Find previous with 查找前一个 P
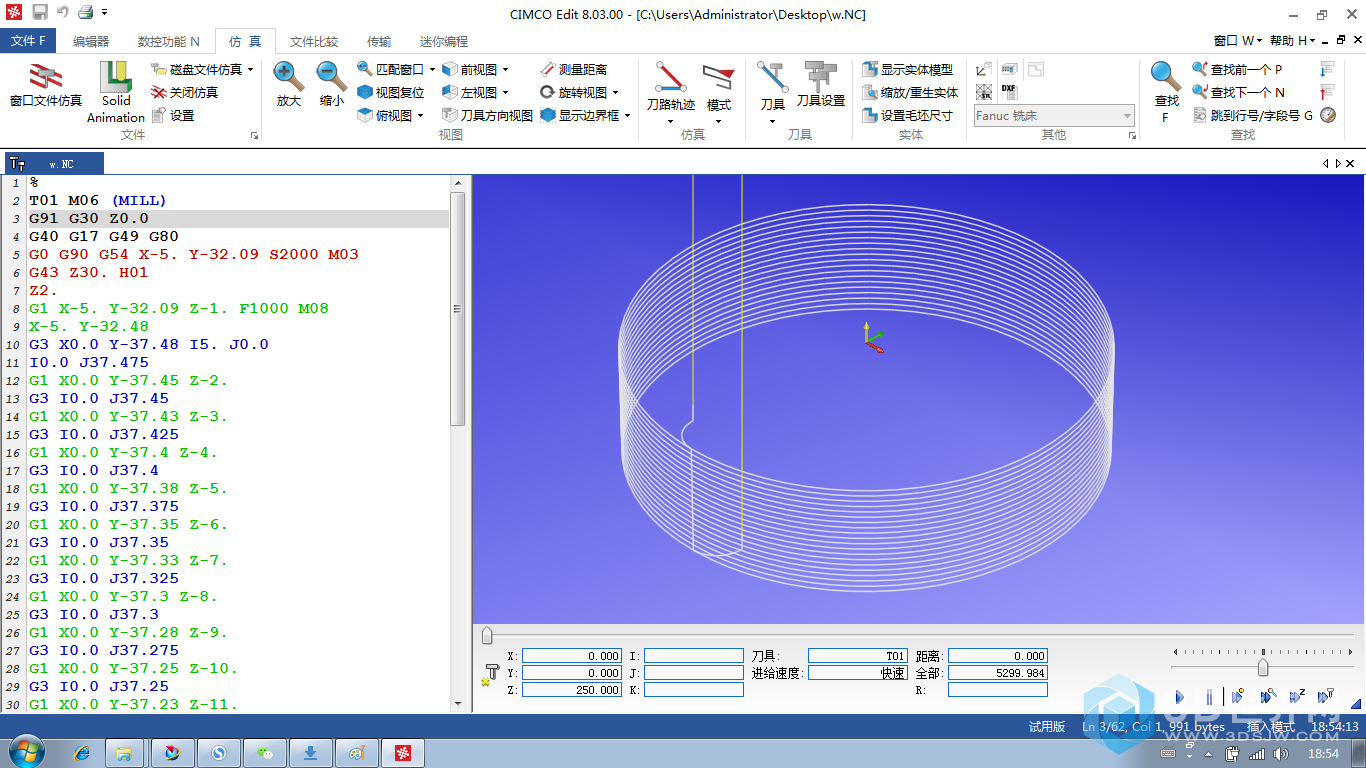The width and height of the screenshot is (1366, 768). pyautogui.click(x=1237, y=69)
